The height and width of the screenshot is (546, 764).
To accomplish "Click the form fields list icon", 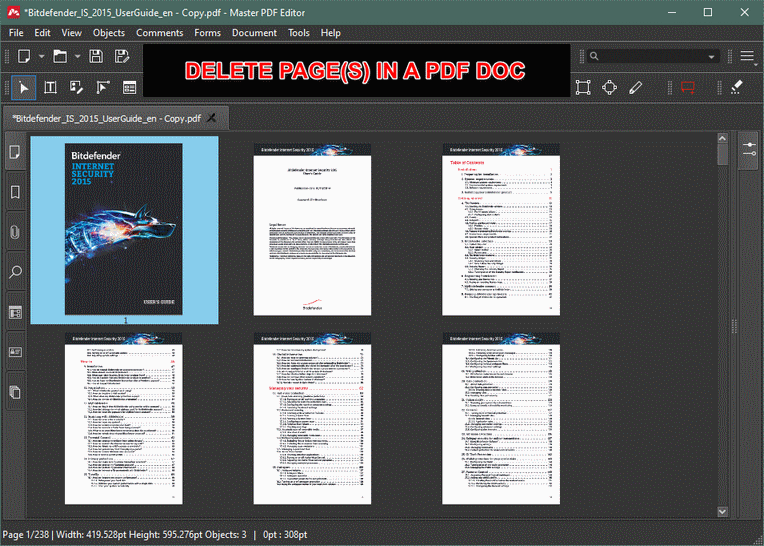I will (129, 88).
